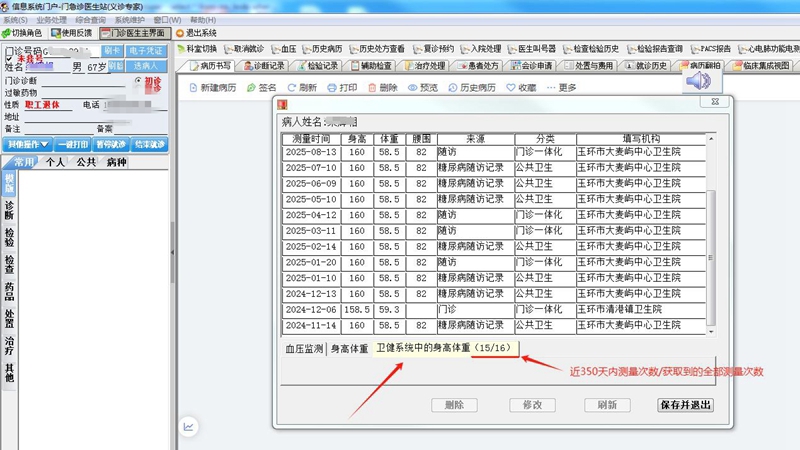Screen dimensions: 800x450
Task: Click 收藏 favorite heart icon
Action: [x=511, y=88]
